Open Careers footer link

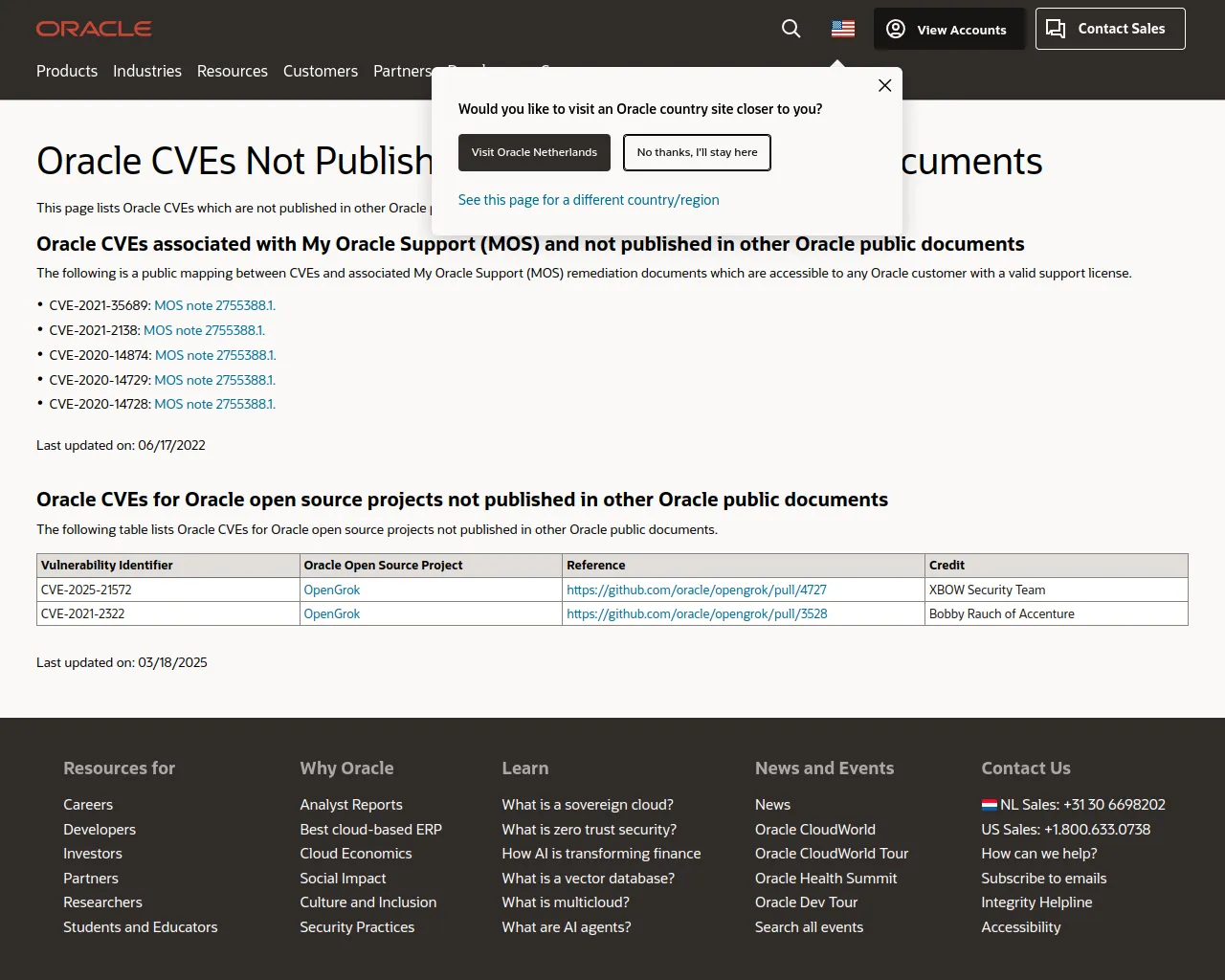click(x=88, y=805)
